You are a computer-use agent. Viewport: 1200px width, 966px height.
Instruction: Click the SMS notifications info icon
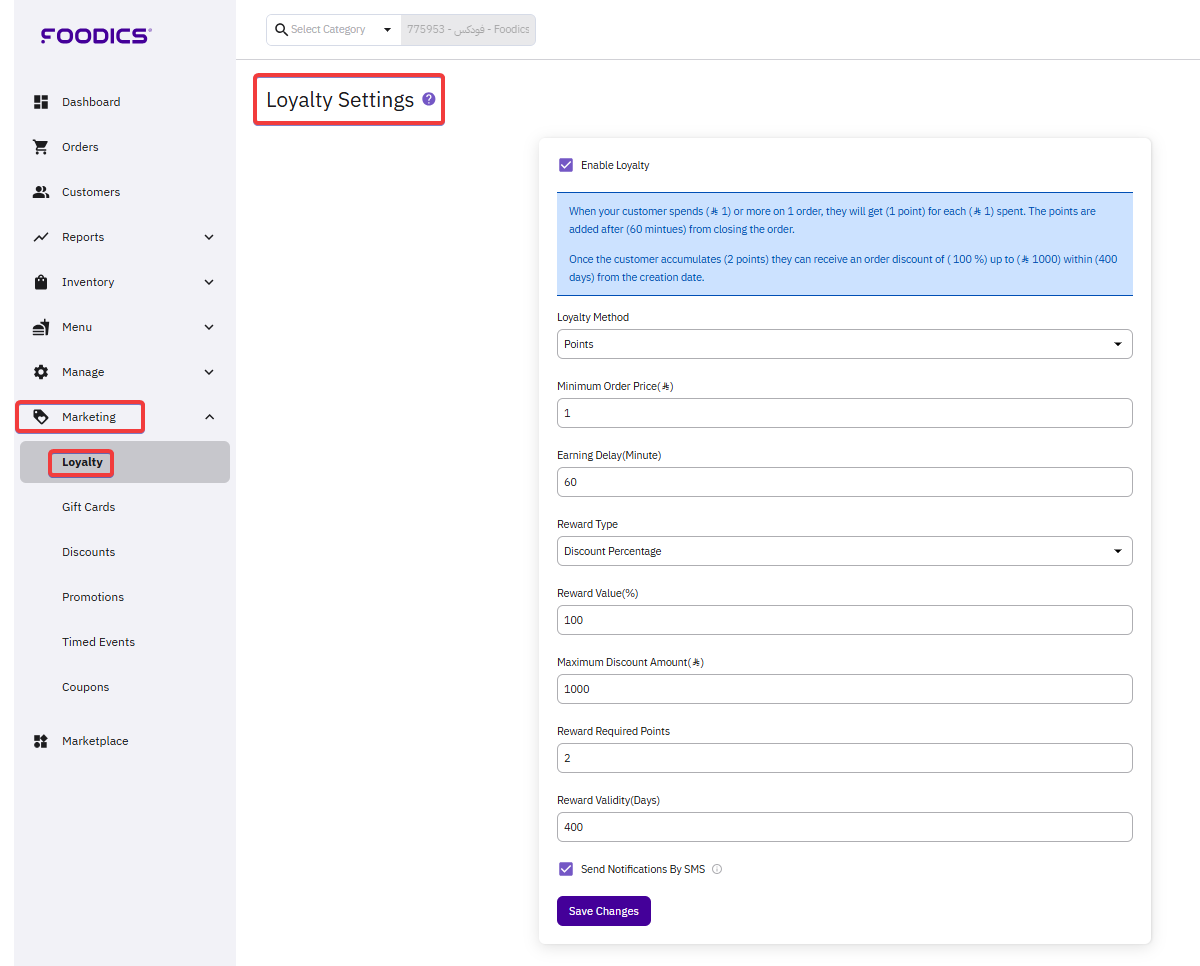coord(717,869)
